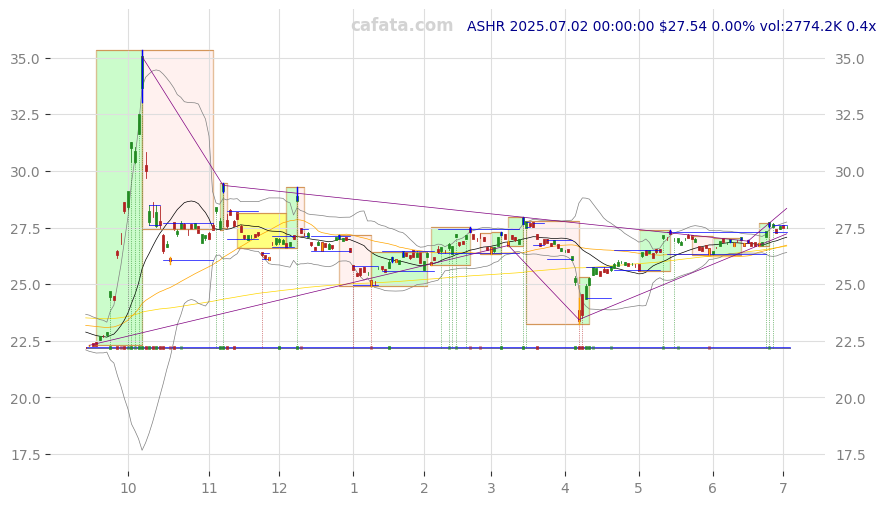
Task: Click the '27.5' label on the left axis
Action: (x=24, y=229)
